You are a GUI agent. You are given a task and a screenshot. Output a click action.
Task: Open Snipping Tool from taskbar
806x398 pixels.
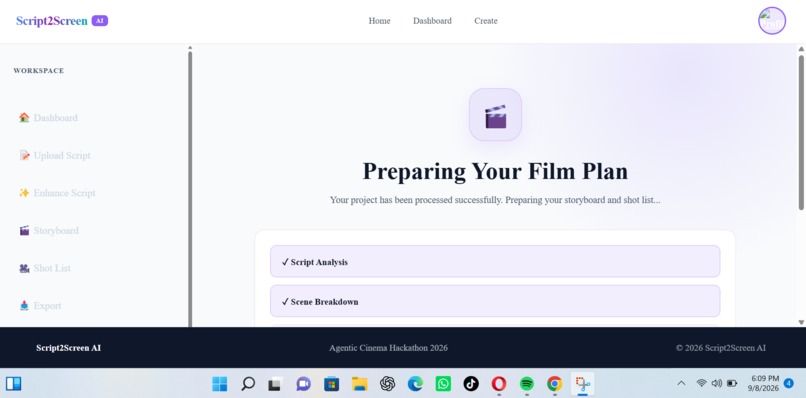pyautogui.click(x=582, y=384)
